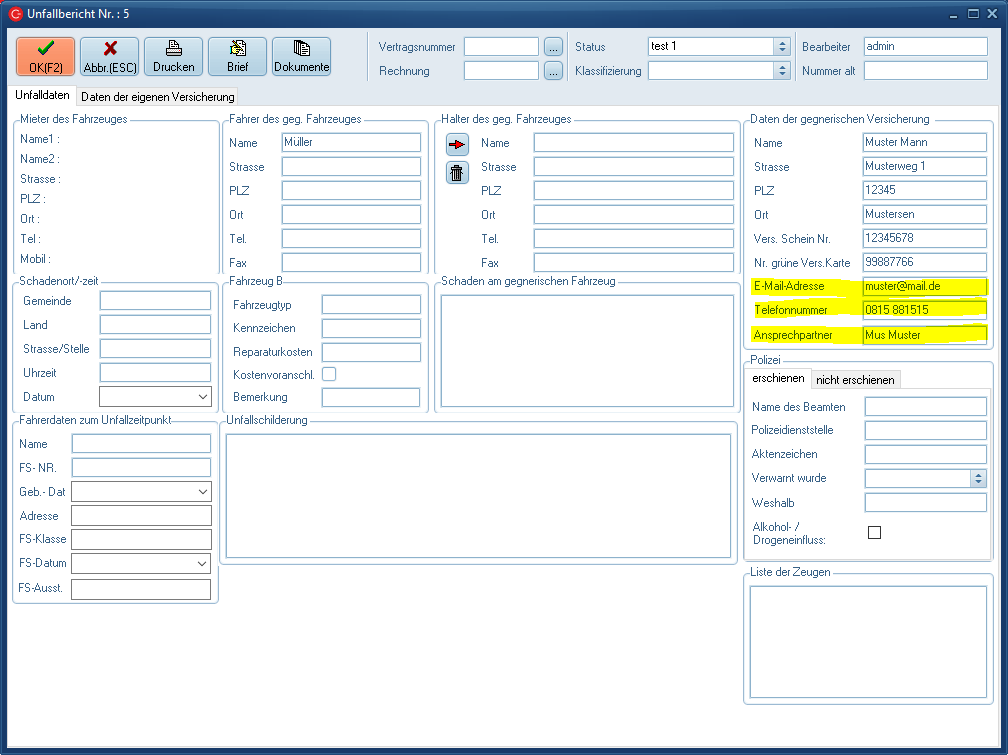
Task: Open the Dokumente icon button
Action: click(301, 56)
